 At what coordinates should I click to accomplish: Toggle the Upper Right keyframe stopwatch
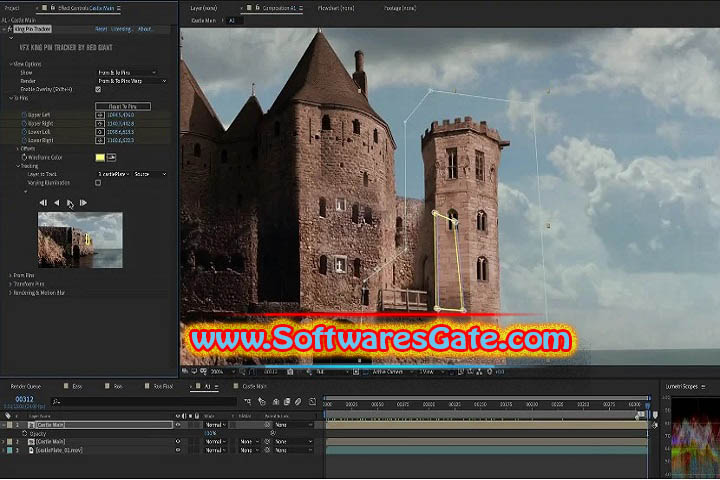click(24, 124)
